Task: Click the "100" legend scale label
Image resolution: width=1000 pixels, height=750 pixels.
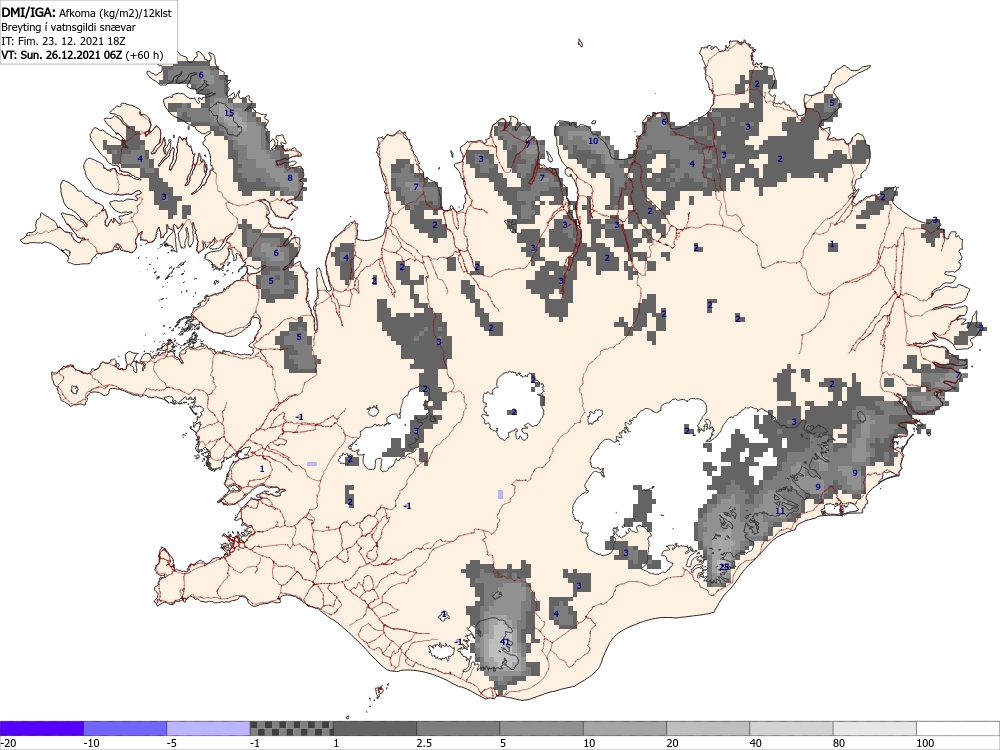Action: pyautogui.click(x=925, y=744)
